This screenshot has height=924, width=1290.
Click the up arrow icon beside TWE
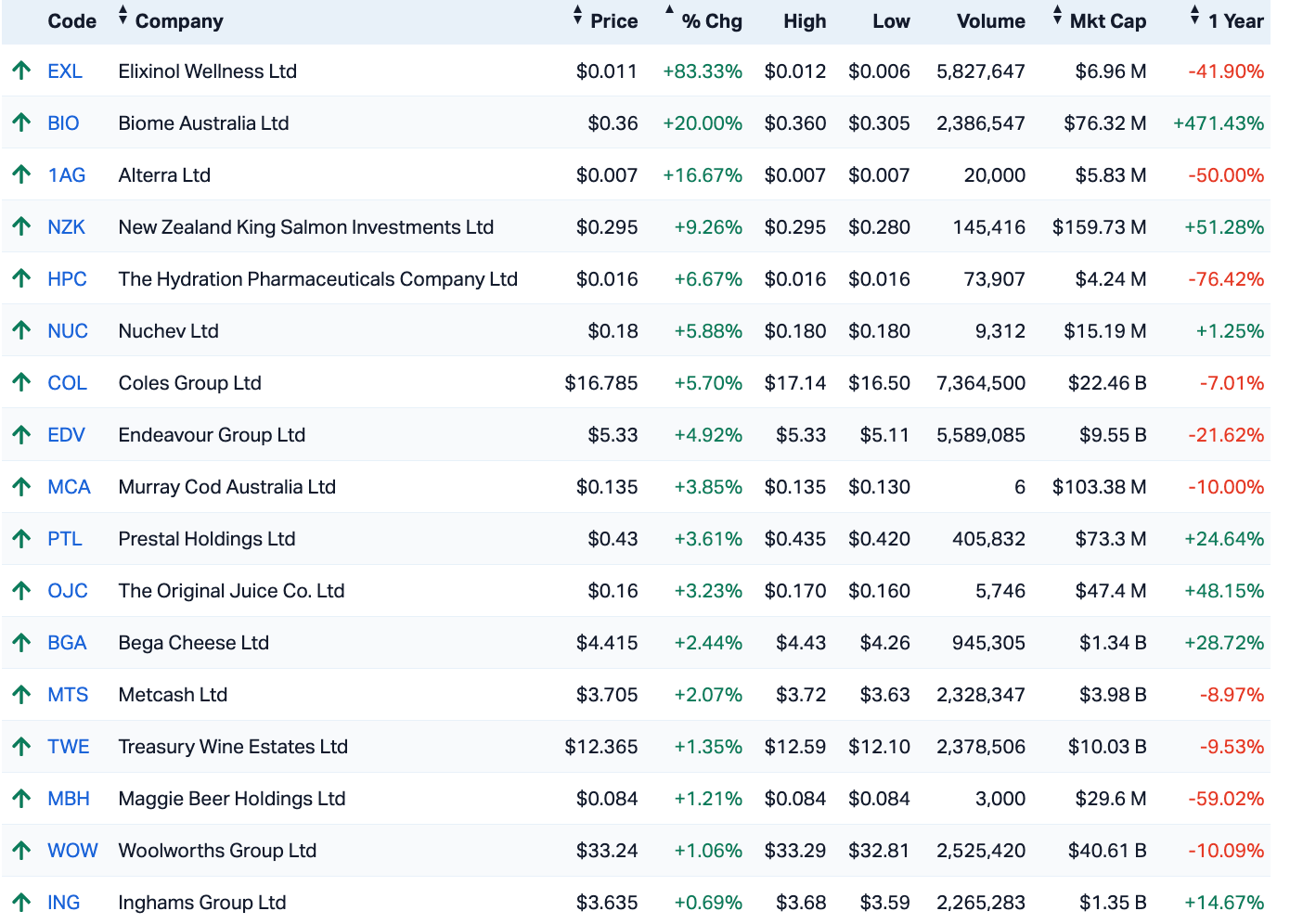21,746
